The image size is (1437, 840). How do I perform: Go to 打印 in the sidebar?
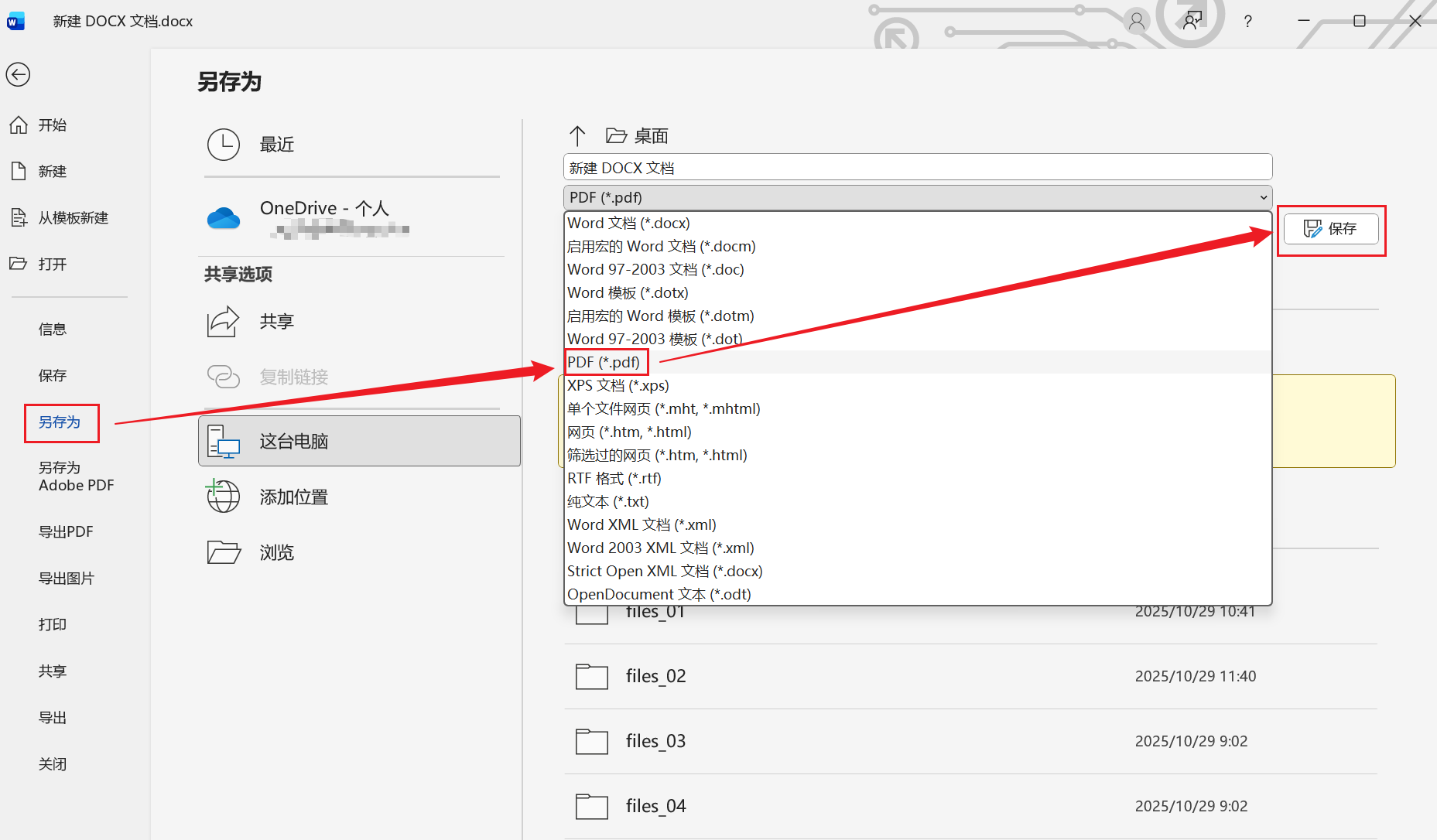click(x=53, y=625)
